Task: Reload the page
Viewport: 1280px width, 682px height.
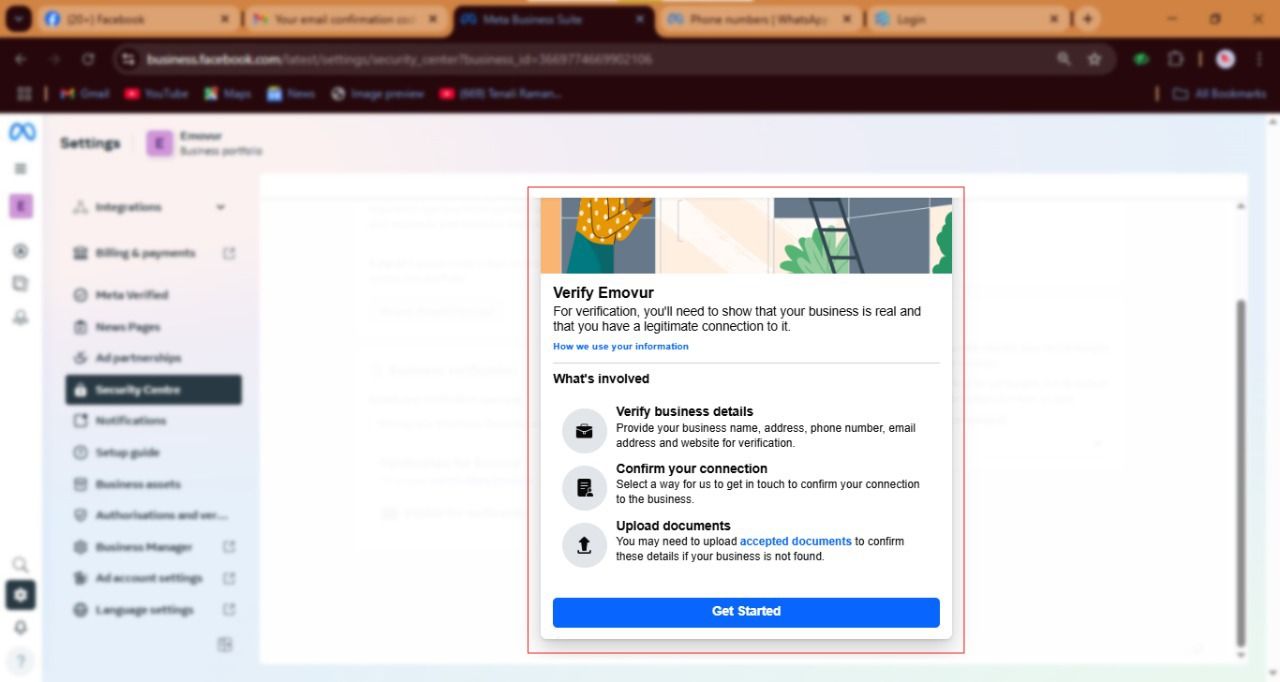Action: 88,60
